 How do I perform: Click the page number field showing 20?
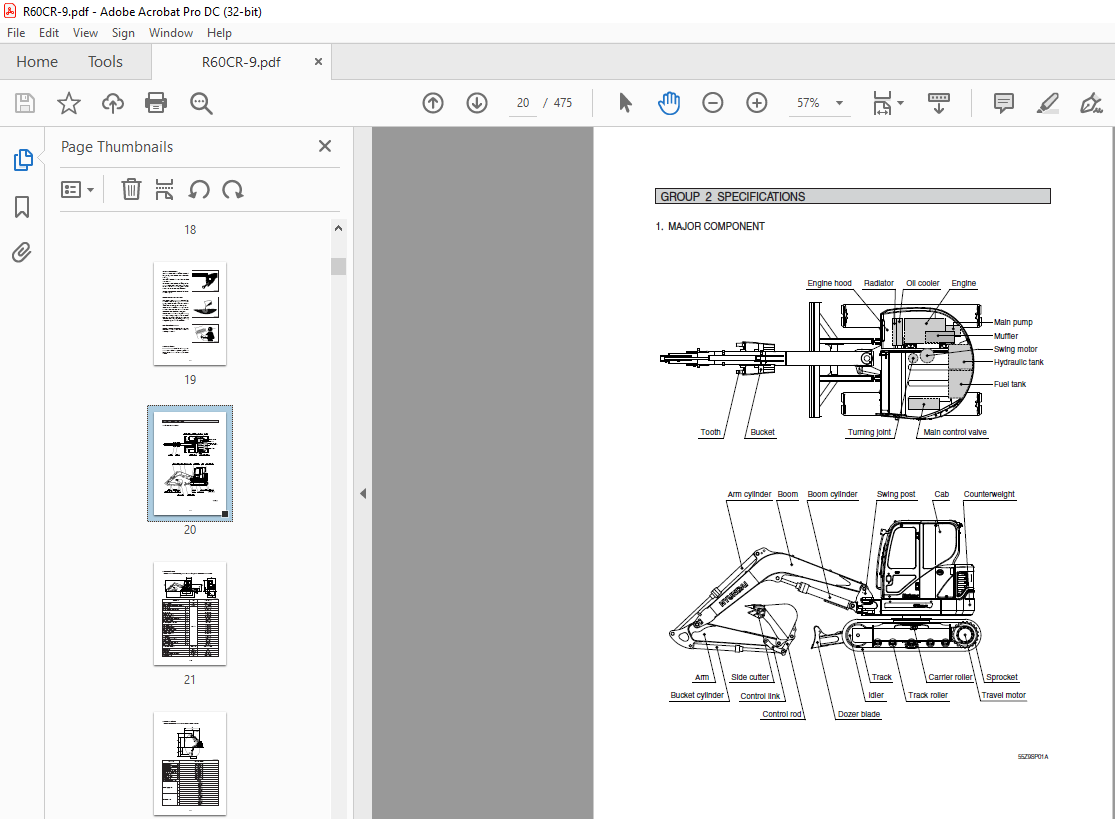(x=523, y=103)
